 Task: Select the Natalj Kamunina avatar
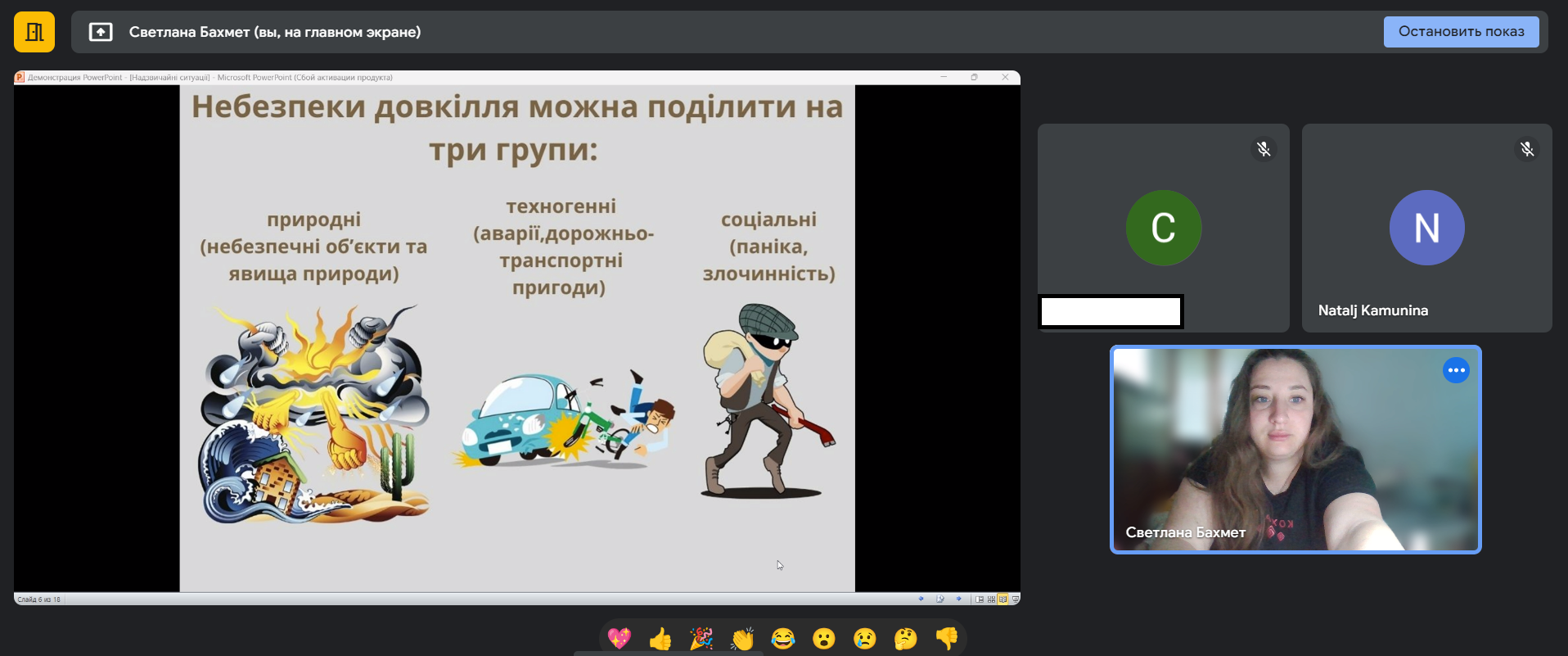click(1426, 228)
